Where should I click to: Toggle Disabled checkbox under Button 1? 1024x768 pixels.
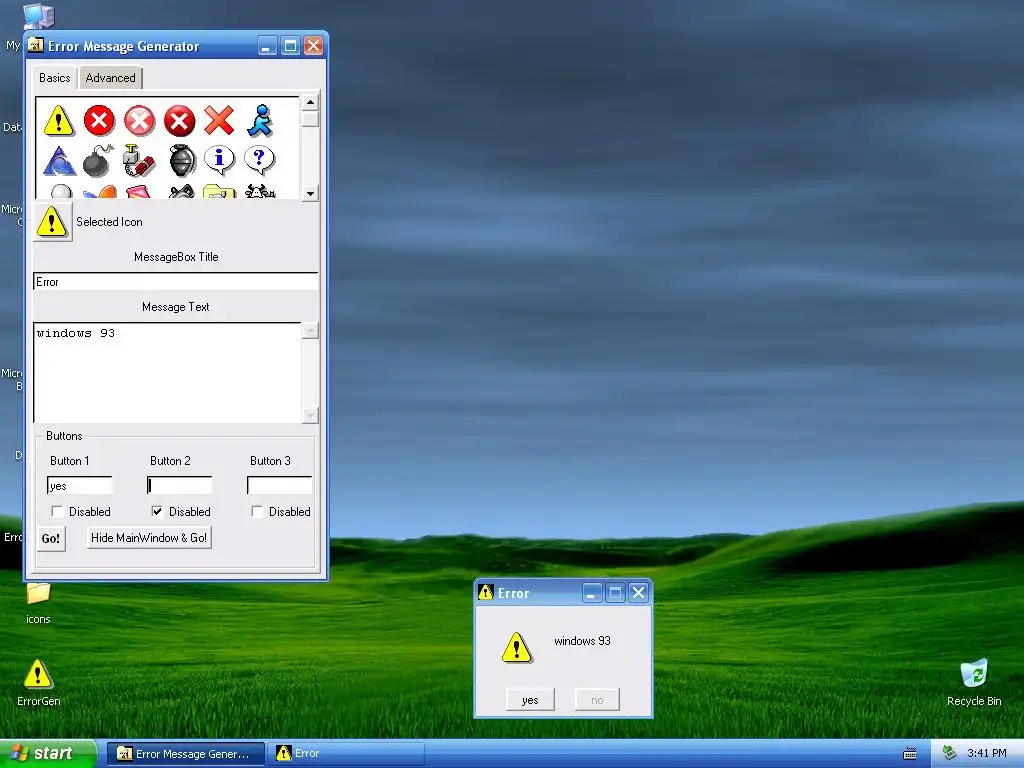pyautogui.click(x=57, y=511)
